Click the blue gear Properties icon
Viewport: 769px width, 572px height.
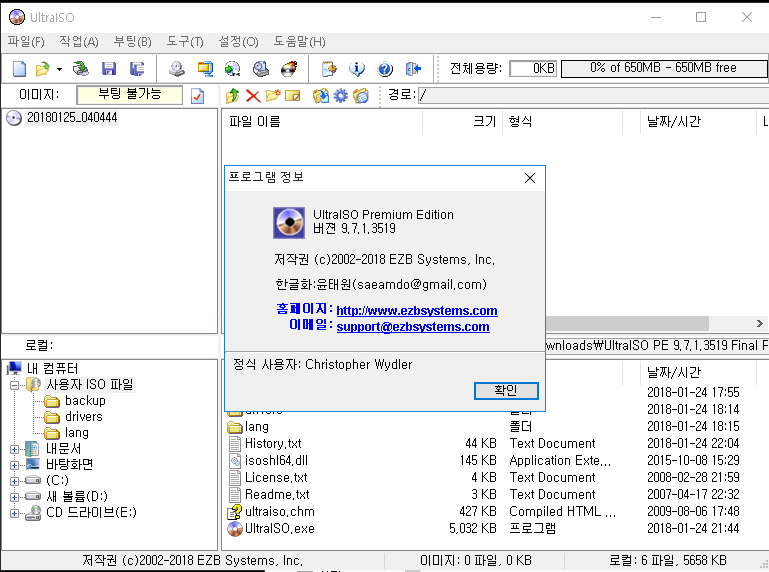click(340, 96)
